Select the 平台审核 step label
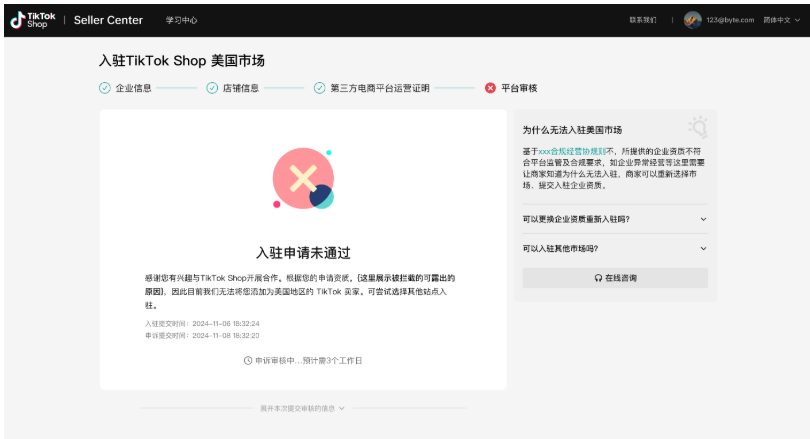 (x=519, y=88)
